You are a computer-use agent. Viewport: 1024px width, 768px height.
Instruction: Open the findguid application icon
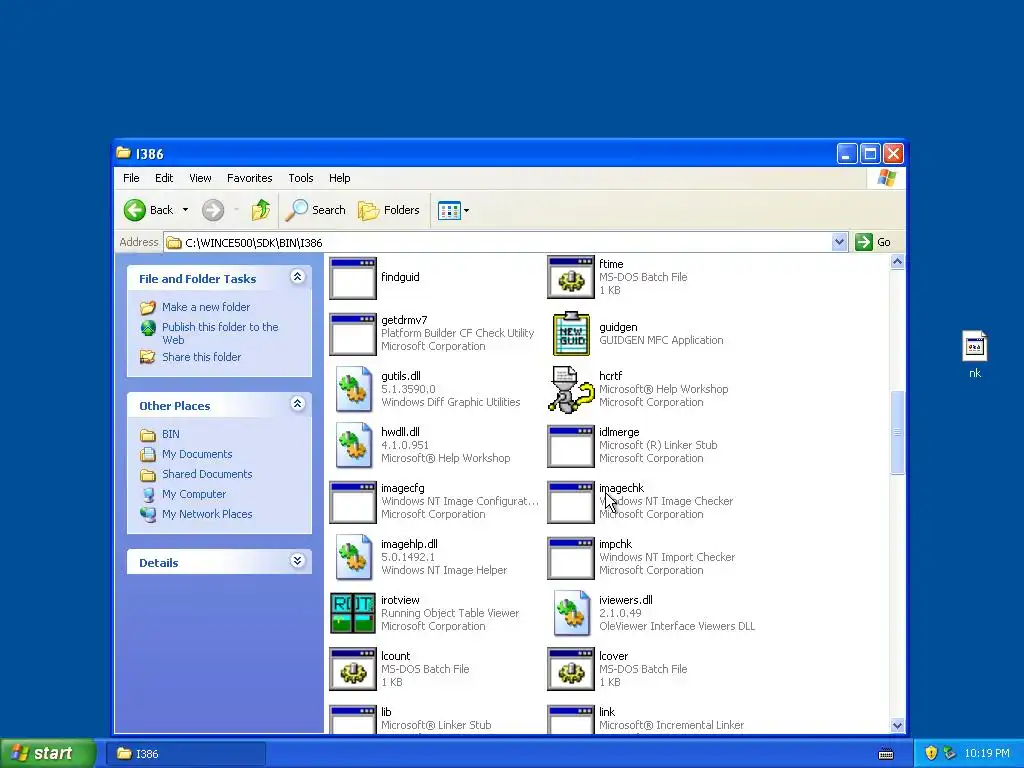pos(353,278)
